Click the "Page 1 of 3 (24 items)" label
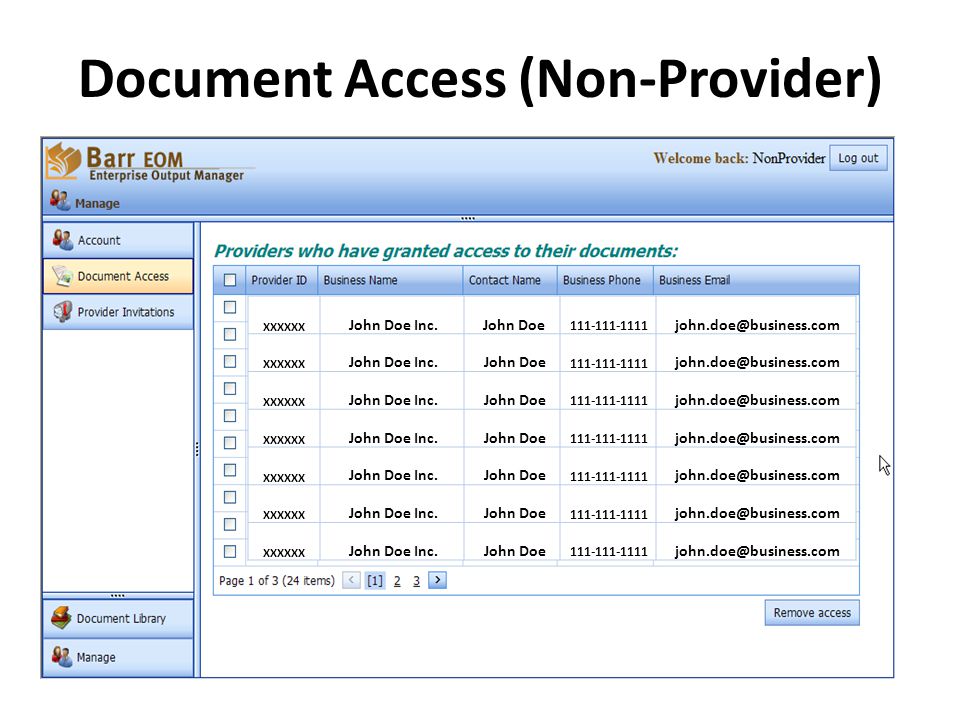The height and width of the screenshot is (720, 960). (x=277, y=580)
